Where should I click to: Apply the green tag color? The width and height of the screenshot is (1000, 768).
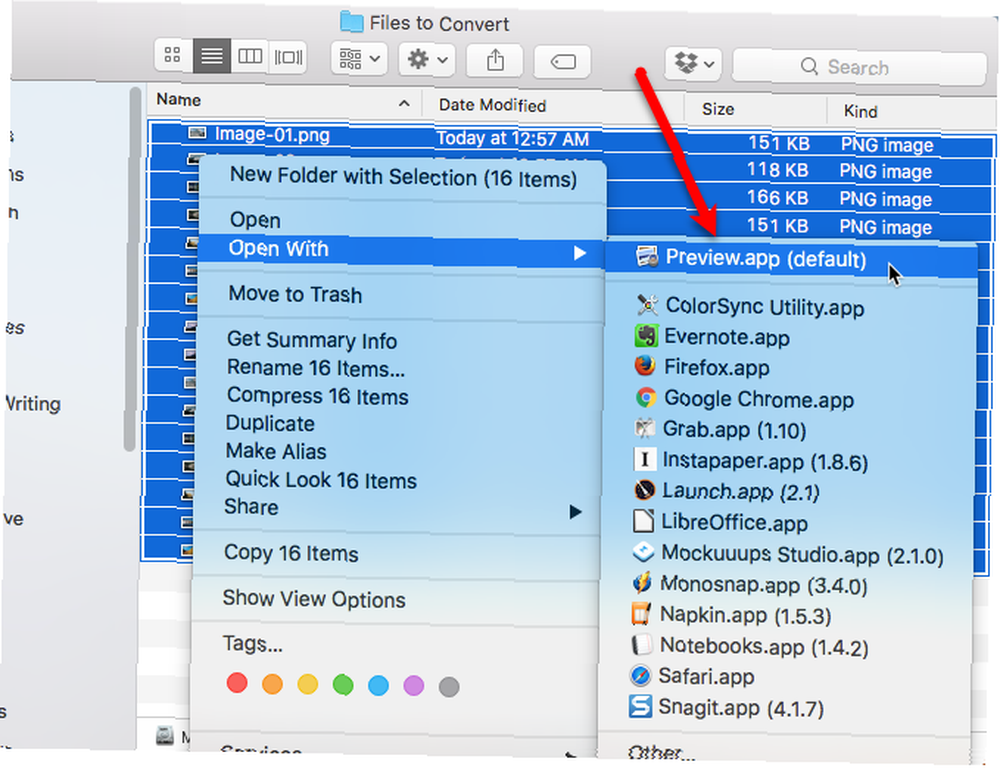tap(343, 685)
